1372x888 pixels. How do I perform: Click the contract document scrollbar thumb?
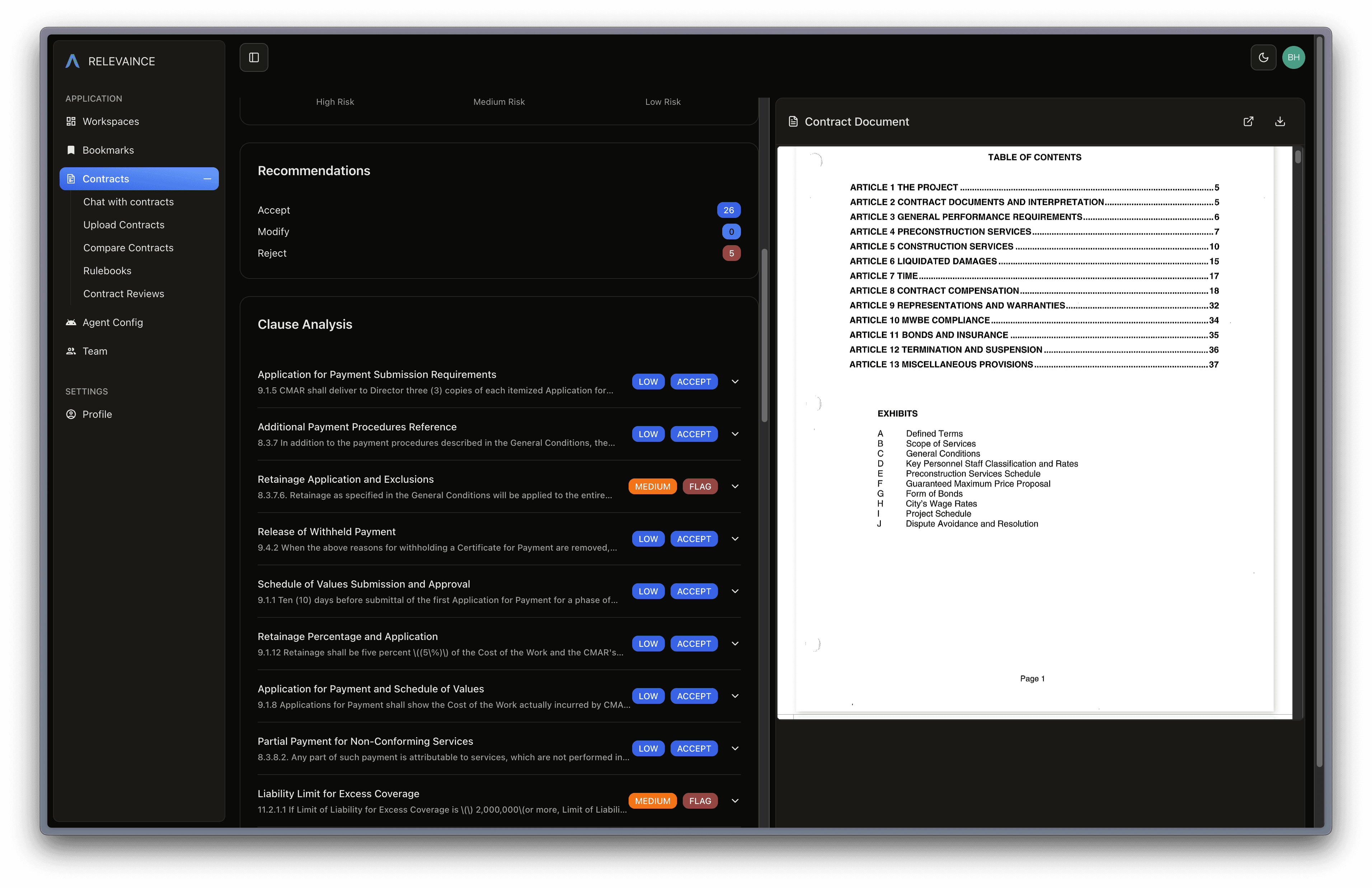point(1298,157)
